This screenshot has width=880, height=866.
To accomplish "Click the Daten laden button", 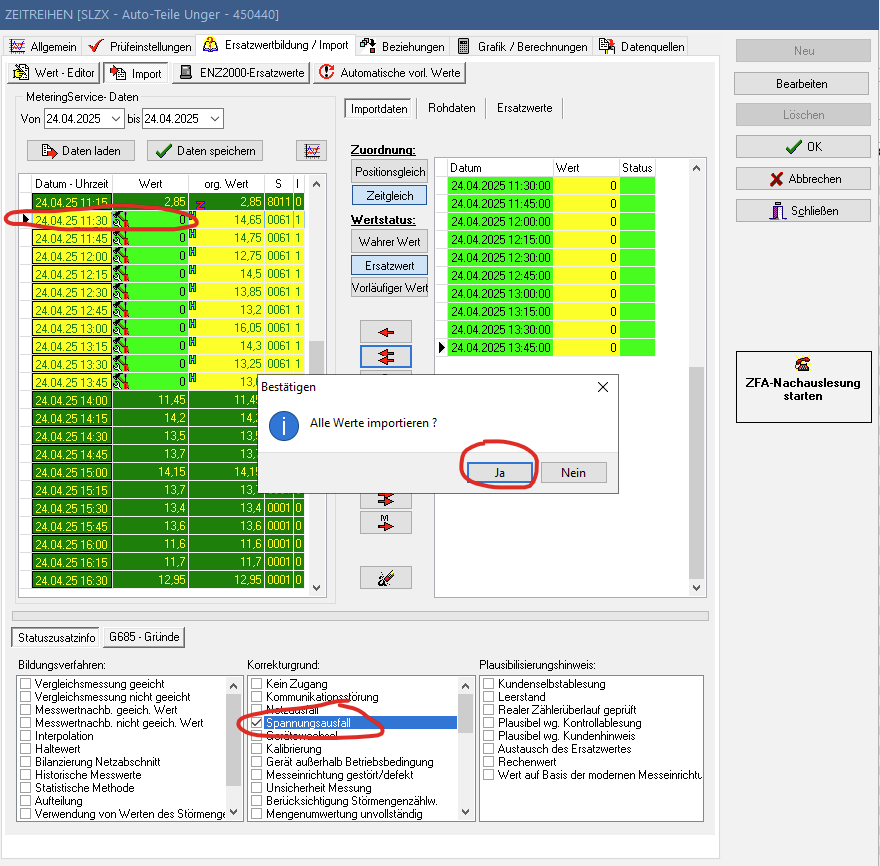I will (x=80, y=151).
